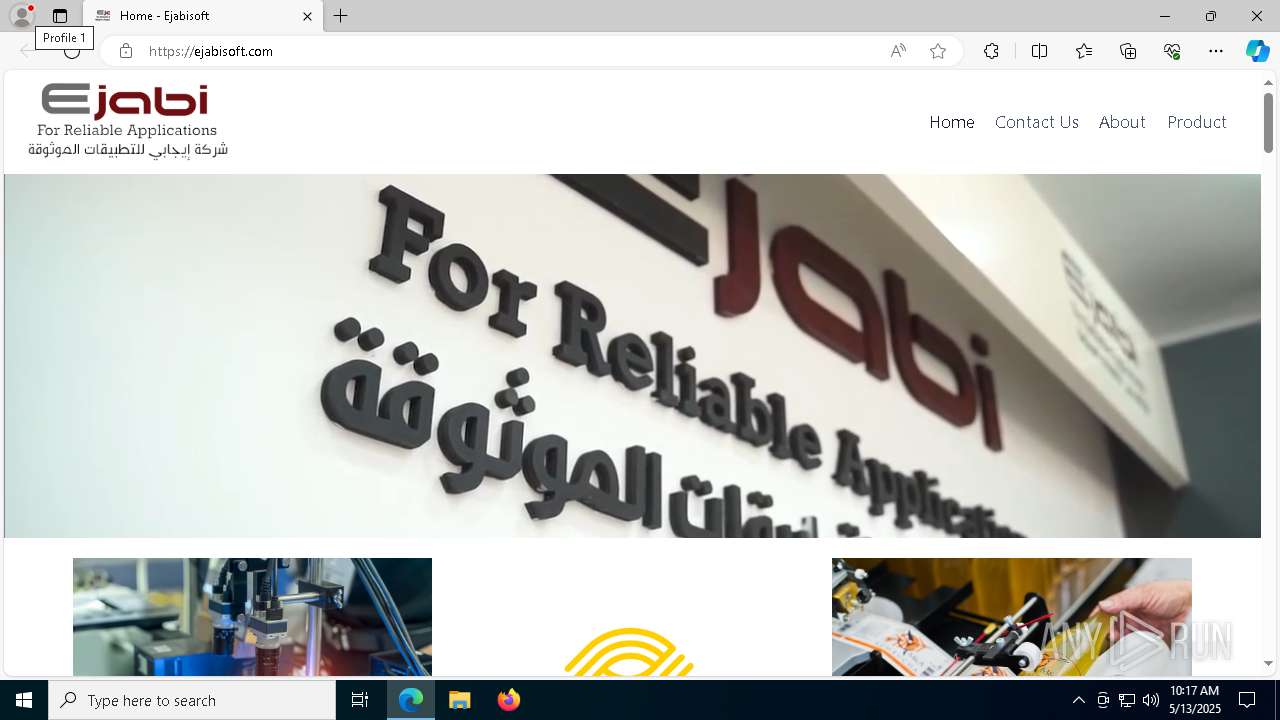This screenshot has height=720, width=1280.
Task: Open the Meet Now tray icon
Action: tap(1103, 700)
